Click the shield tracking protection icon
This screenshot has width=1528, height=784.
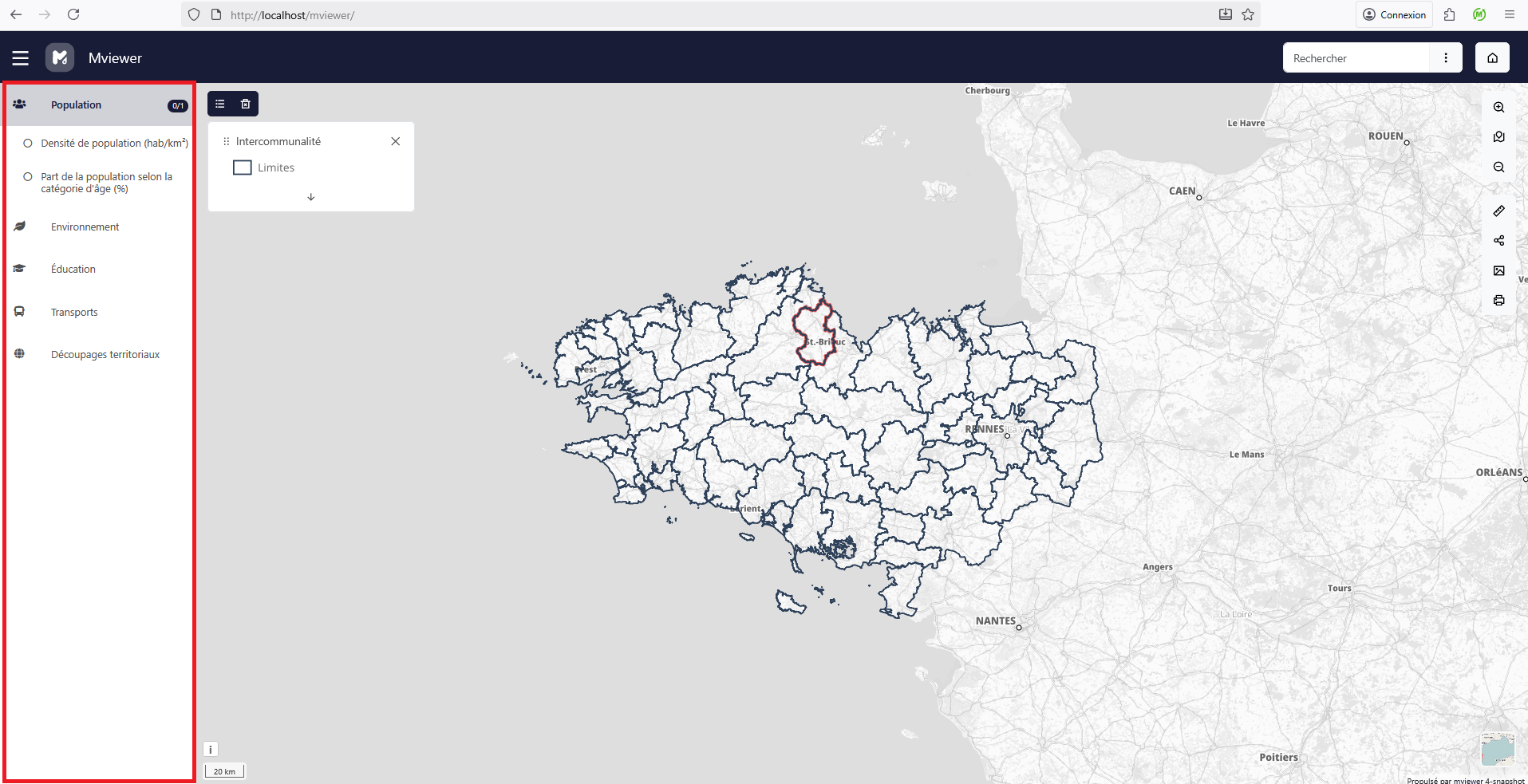(194, 14)
